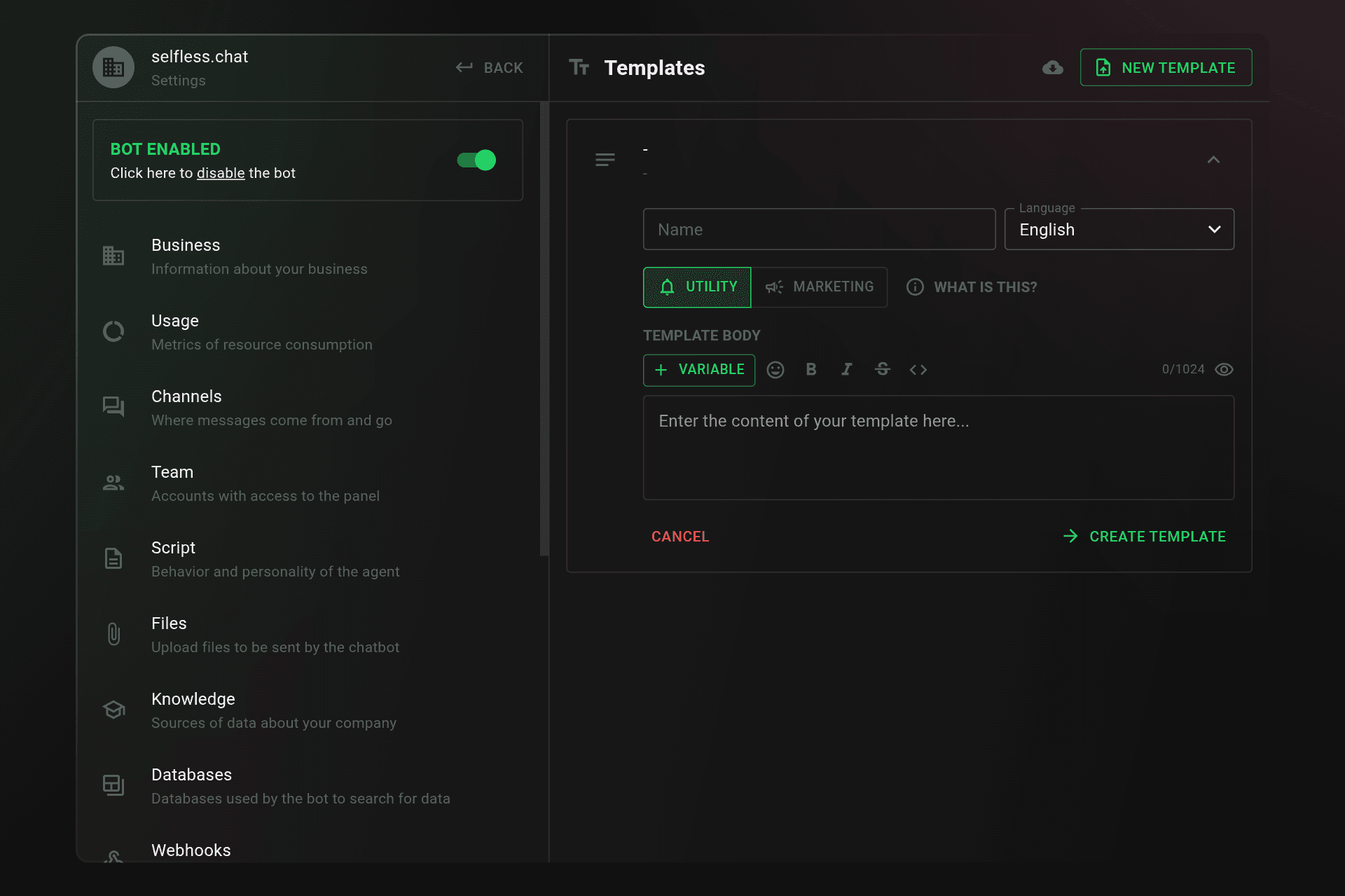Image resolution: width=1345 pixels, height=896 pixels.
Task: Apply bold formatting in template editor
Action: (x=811, y=370)
